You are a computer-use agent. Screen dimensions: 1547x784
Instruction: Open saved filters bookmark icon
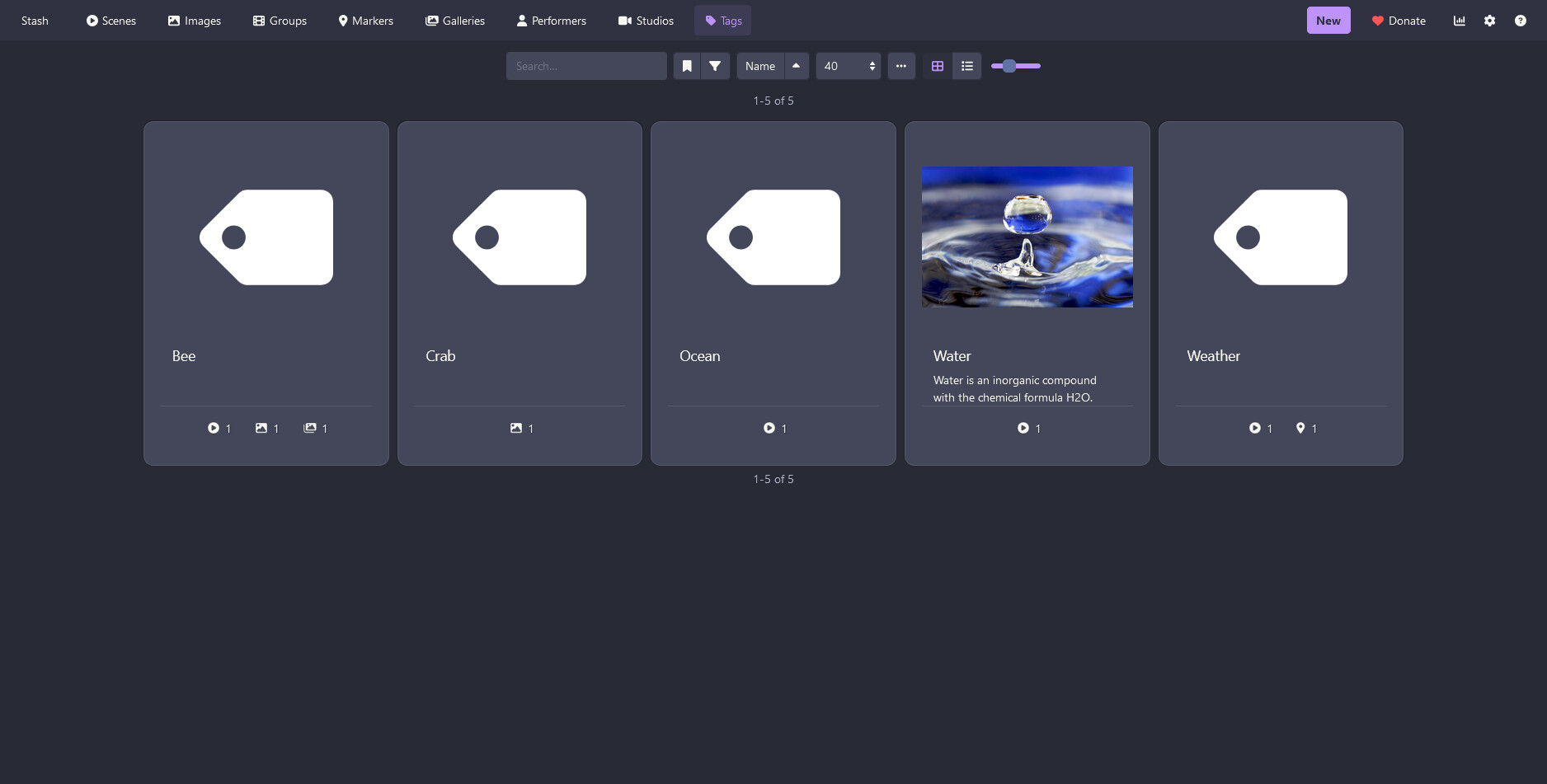687,66
